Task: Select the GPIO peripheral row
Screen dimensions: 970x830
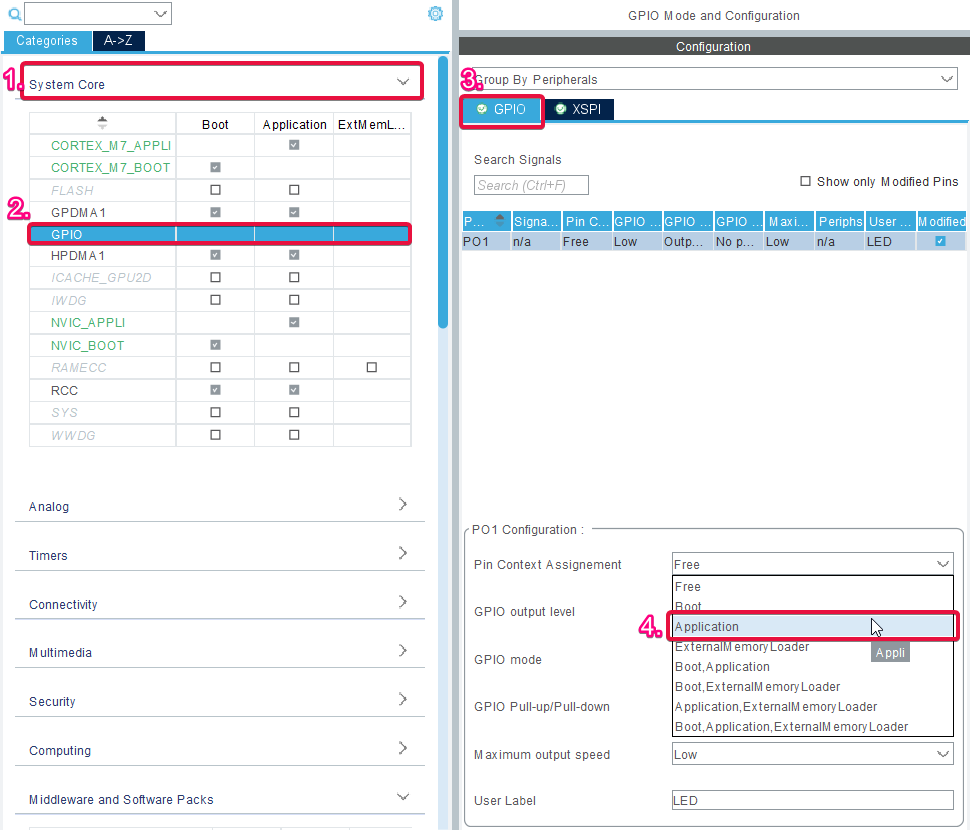Action: pyautogui.click(x=220, y=234)
